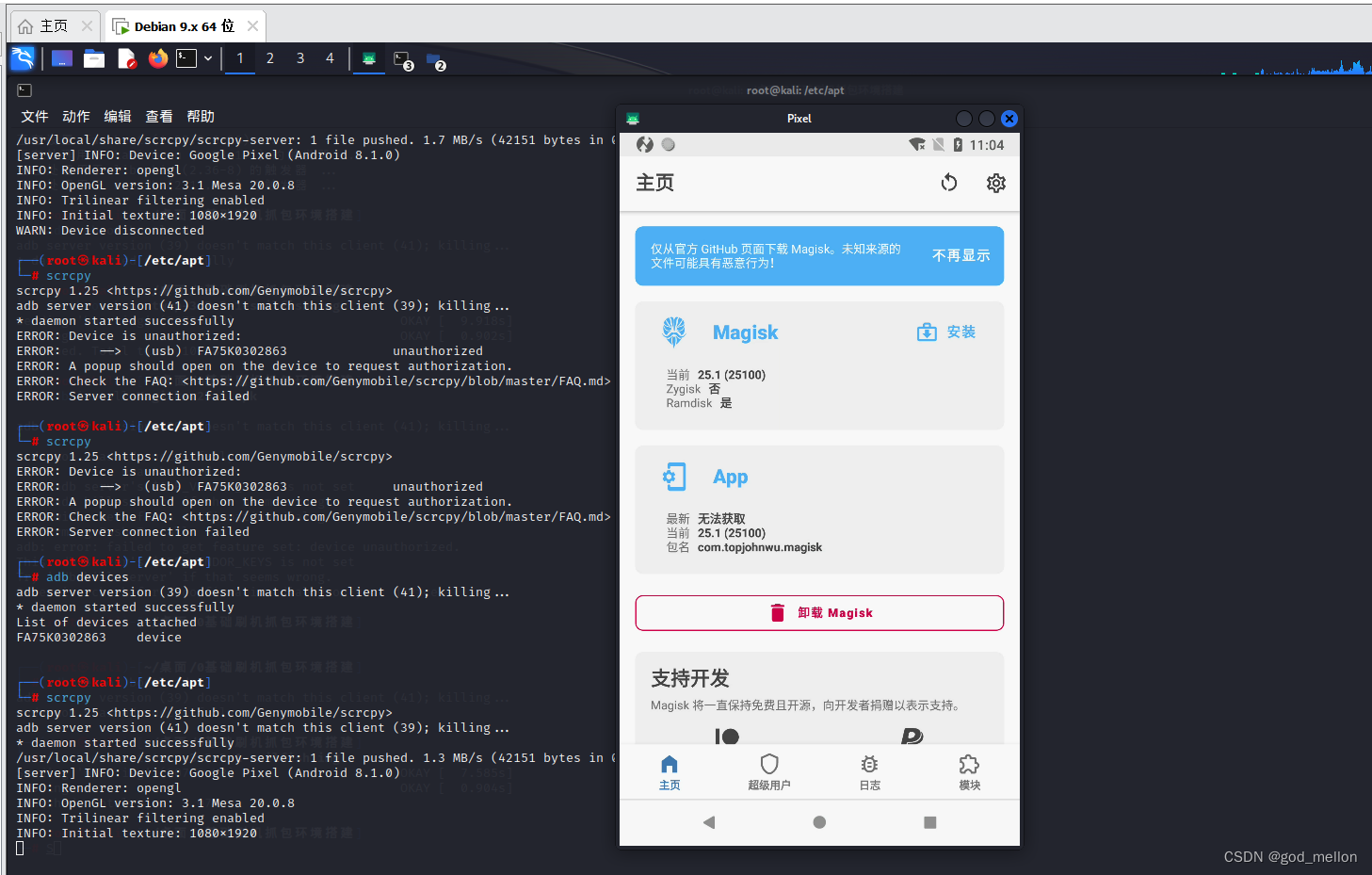
Task: Switch to workspace 1
Action: point(240,58)
